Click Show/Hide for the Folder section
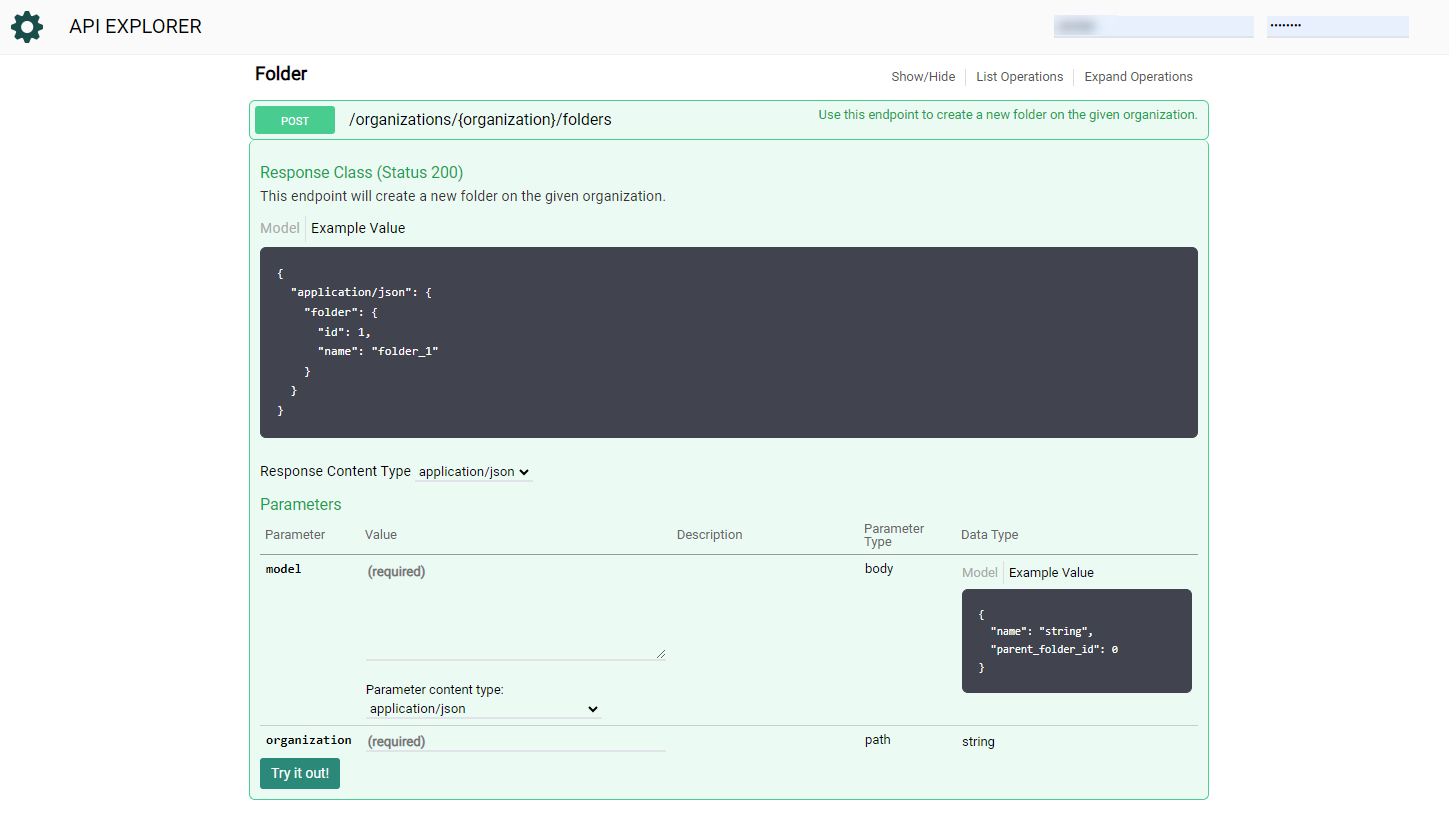 tap(922, 77)
